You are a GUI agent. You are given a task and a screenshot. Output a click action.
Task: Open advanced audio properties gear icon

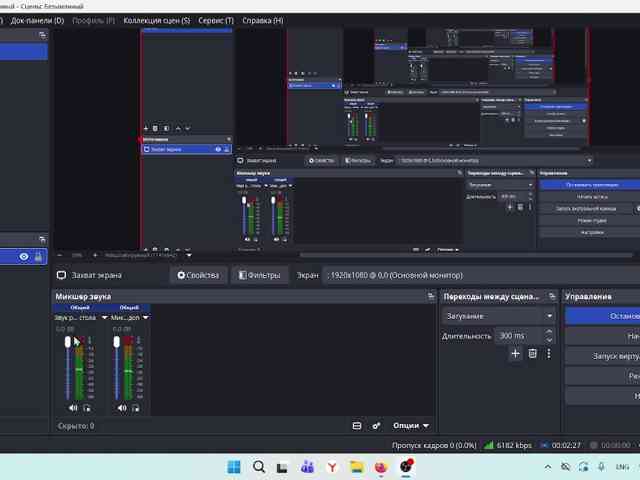click(x=376, y=426)
